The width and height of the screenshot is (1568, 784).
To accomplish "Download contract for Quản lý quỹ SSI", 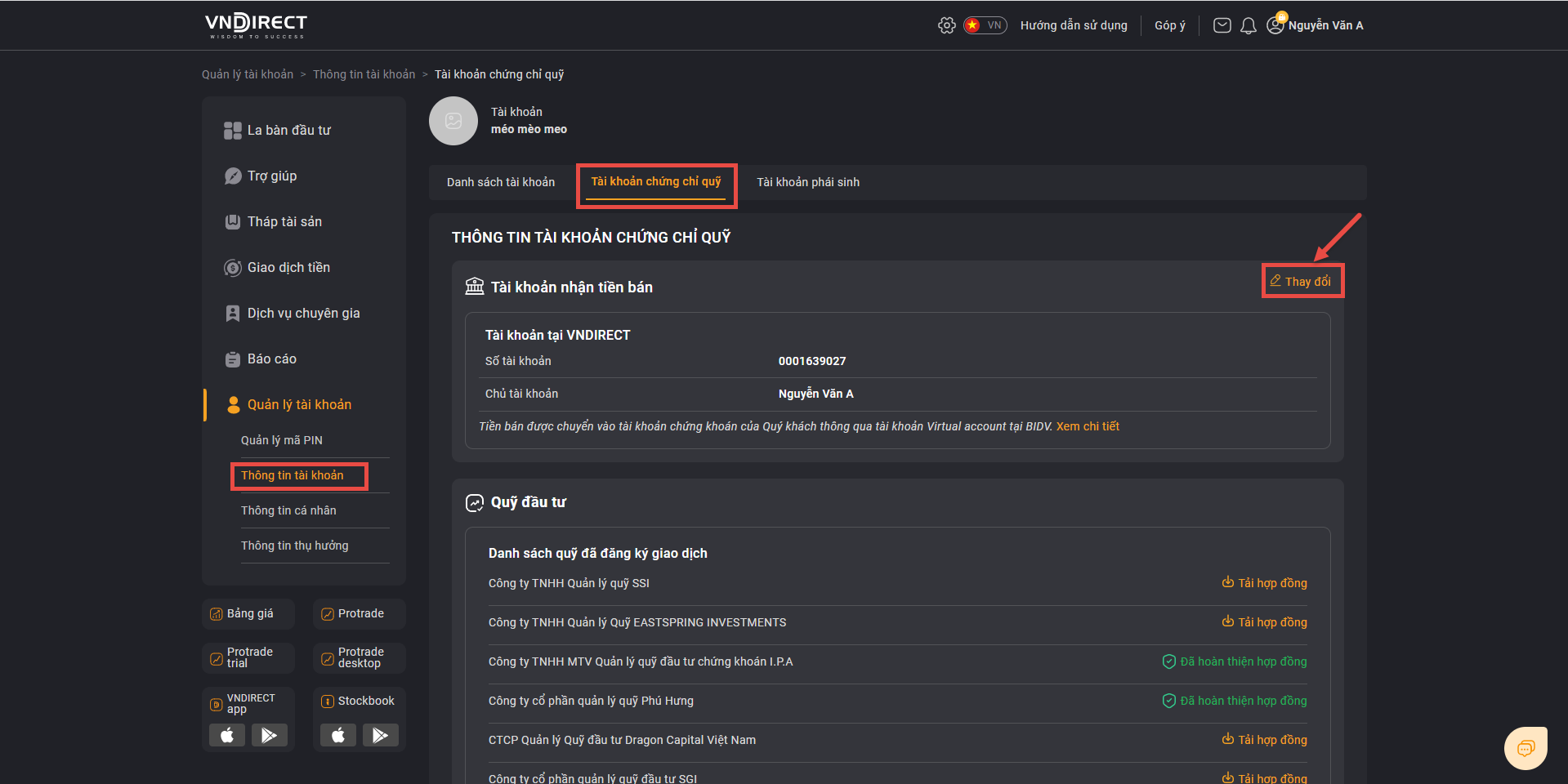I will [x=1264, y=583].
